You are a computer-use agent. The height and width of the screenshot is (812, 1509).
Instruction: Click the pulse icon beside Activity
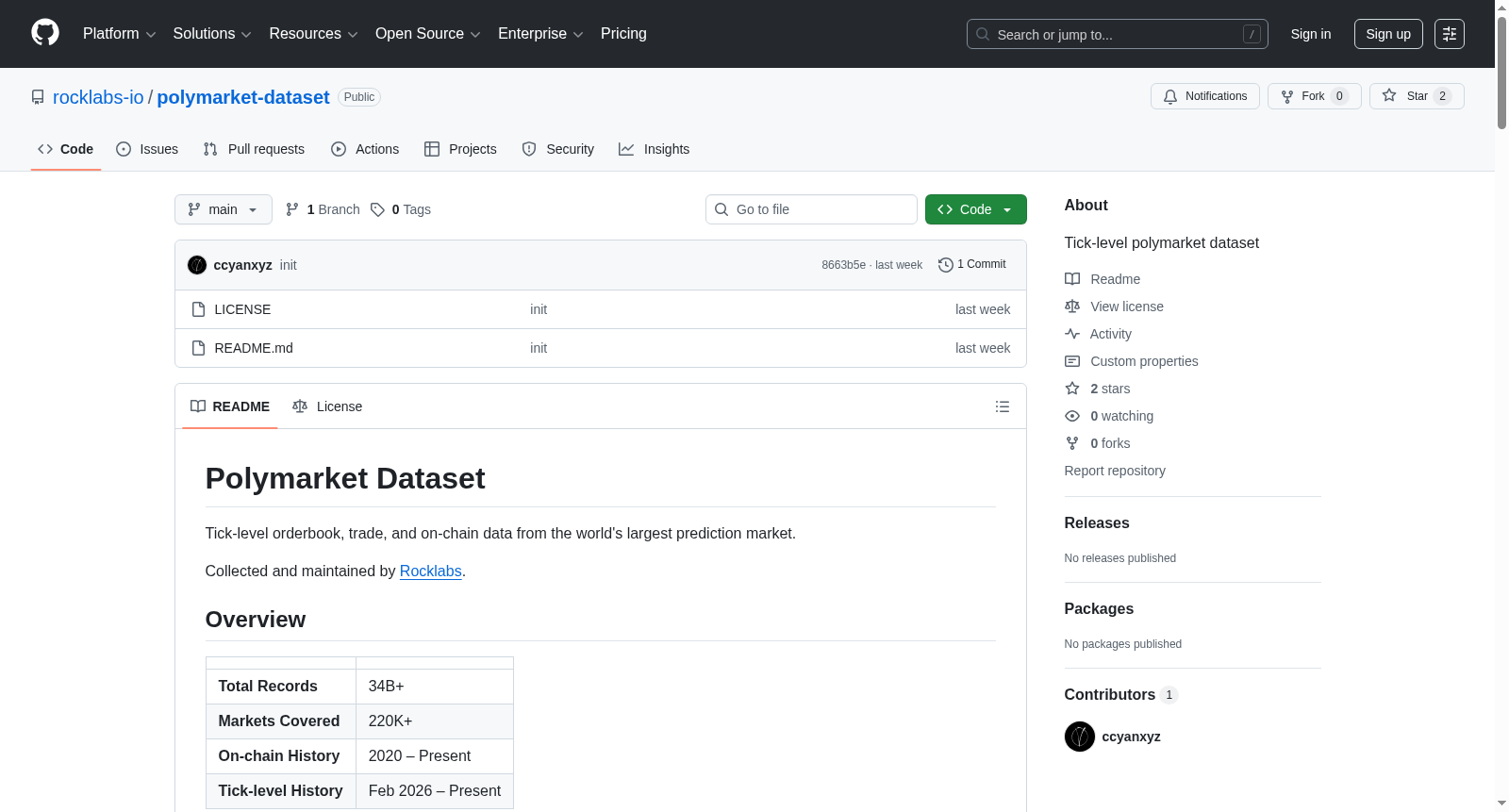point(1072,334)
